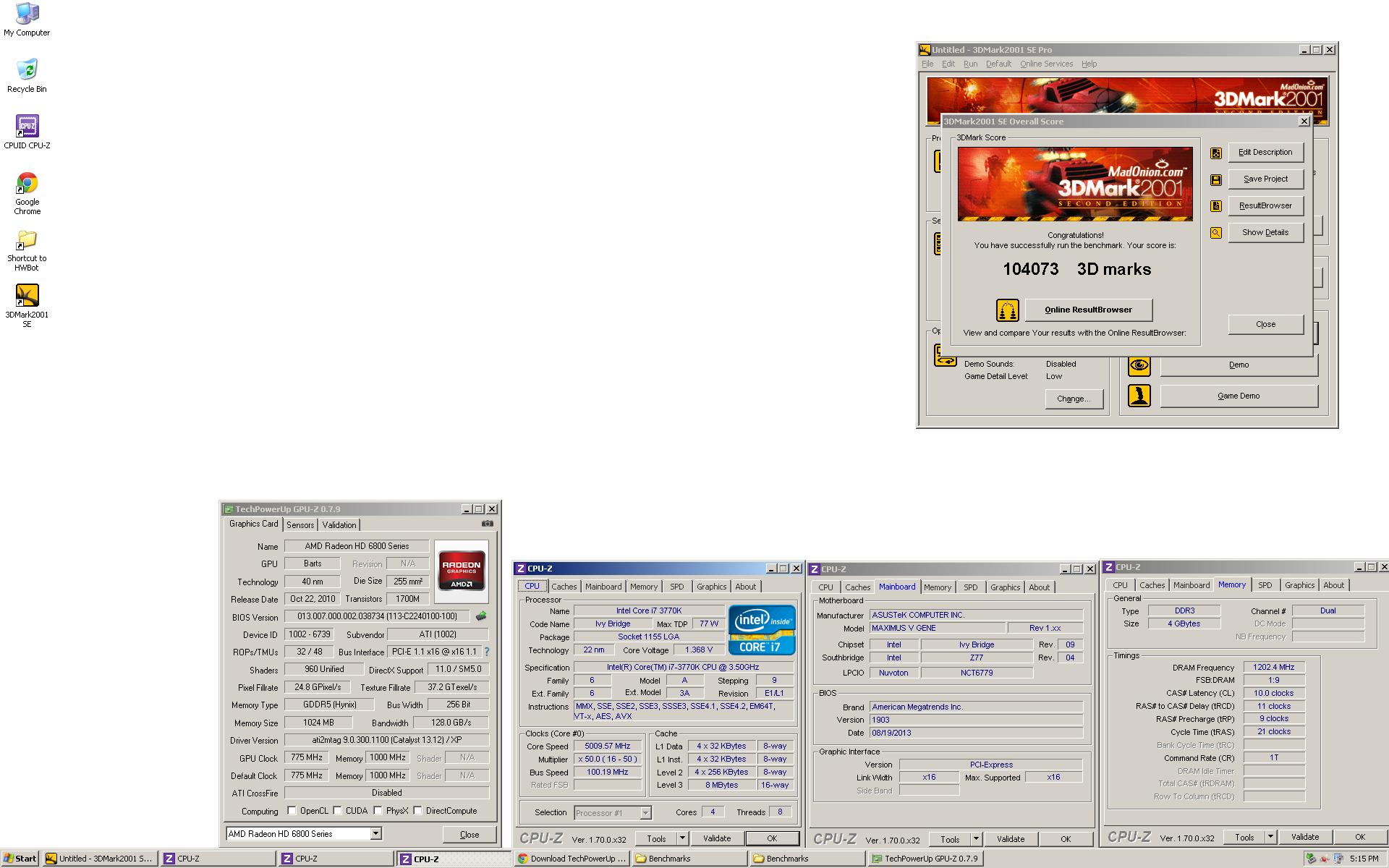Click the Online ResultBrowser yellow icon

tap(1007, 310)
